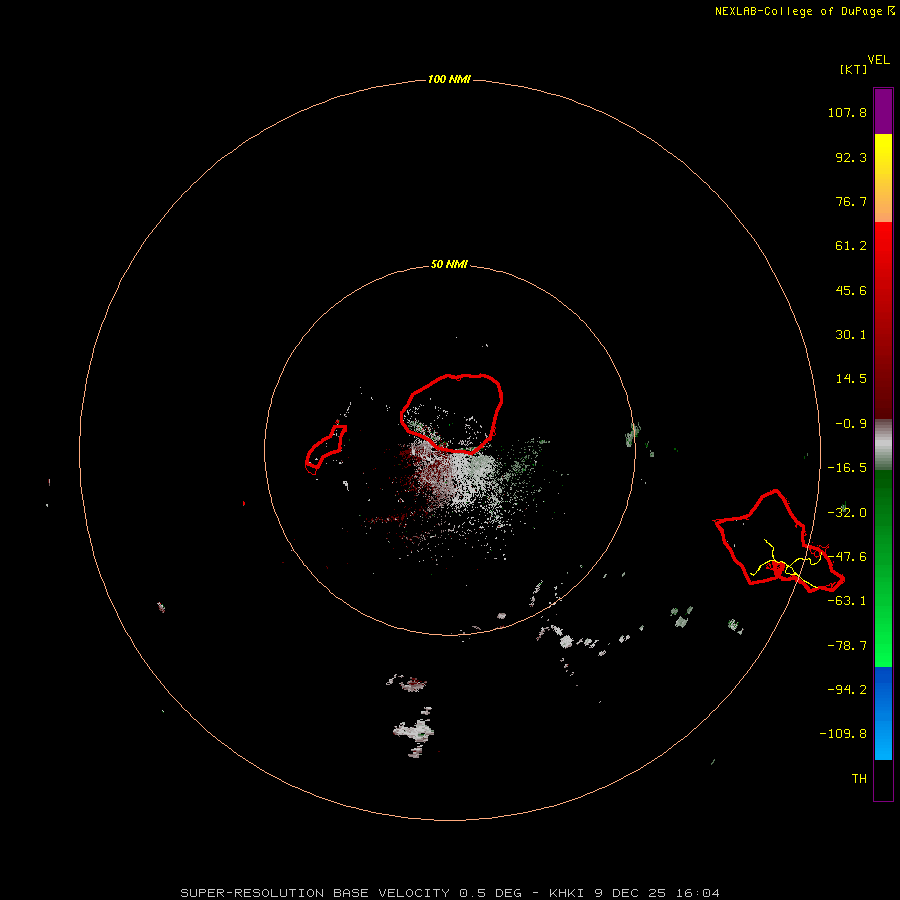Click the red island outline with yellow roads

(x=779, y=541)
